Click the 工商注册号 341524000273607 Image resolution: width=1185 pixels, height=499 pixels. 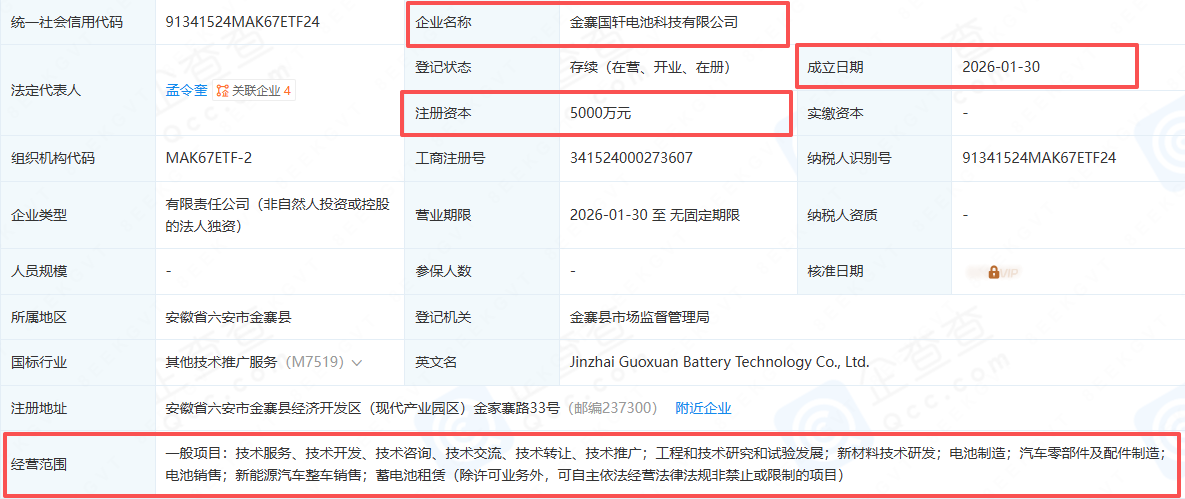[631, 158]
